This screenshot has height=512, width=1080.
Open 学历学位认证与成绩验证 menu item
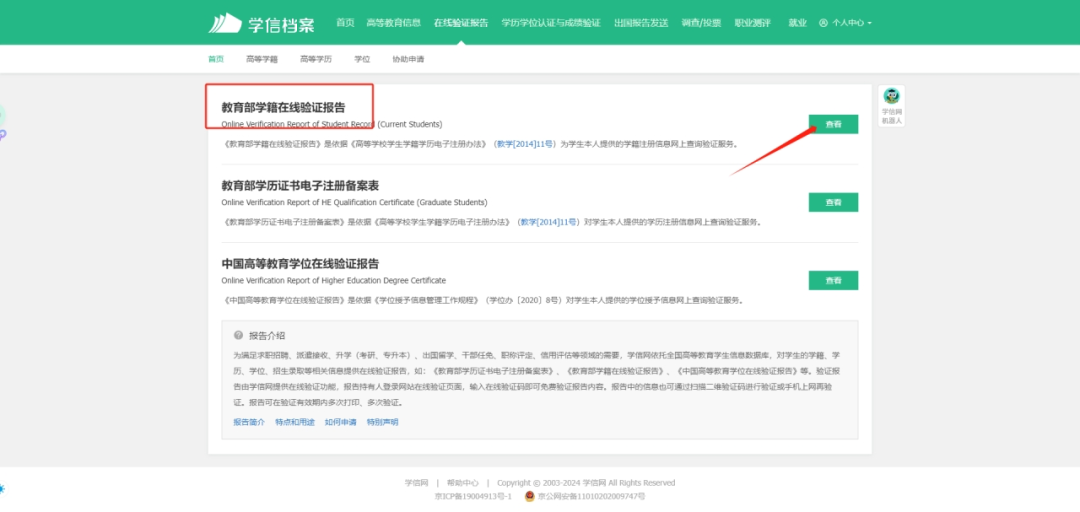pyautogui.click(x=551, y=23)
